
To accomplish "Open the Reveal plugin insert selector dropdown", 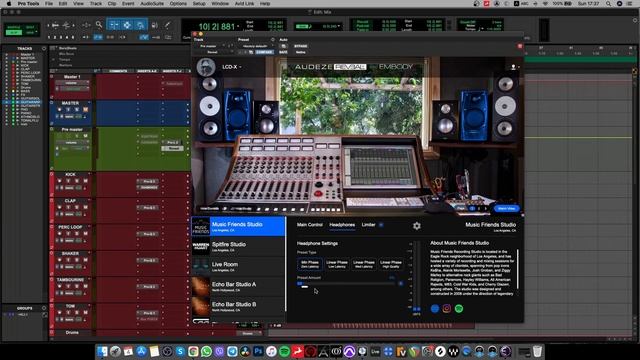I will (213, 52).
